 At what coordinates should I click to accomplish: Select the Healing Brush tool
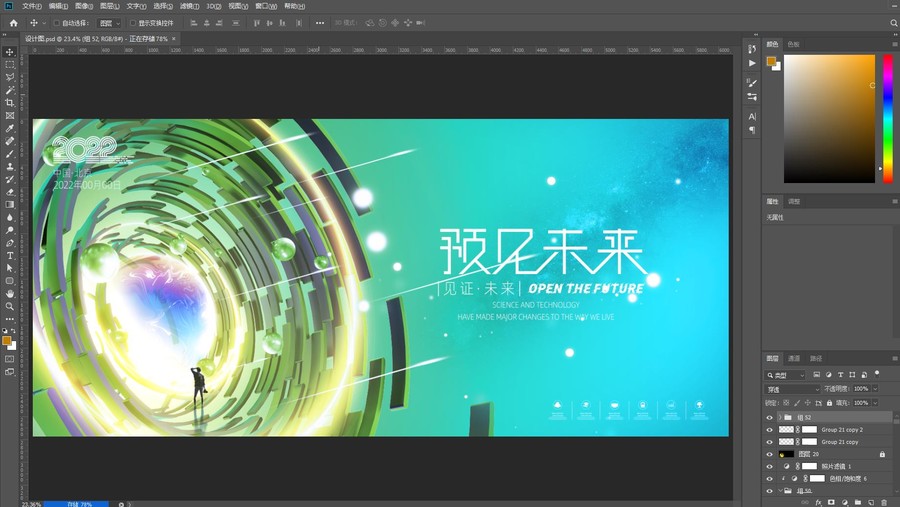pyautogui.click(x=10, y=141)
